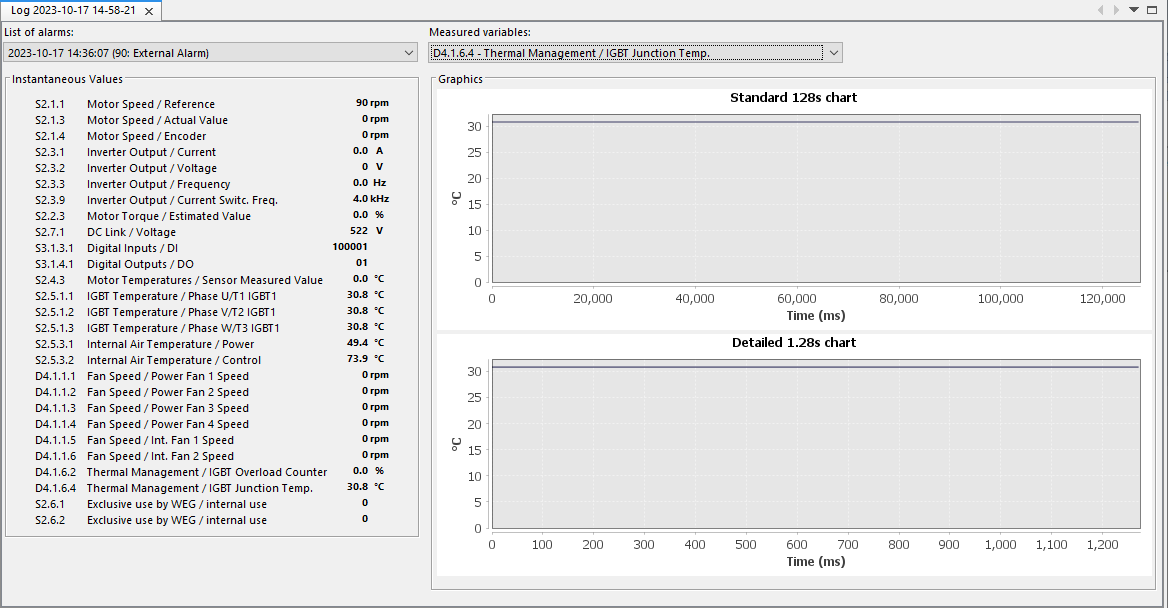Click Internal Air Temperature / Control value

point(357,359)
